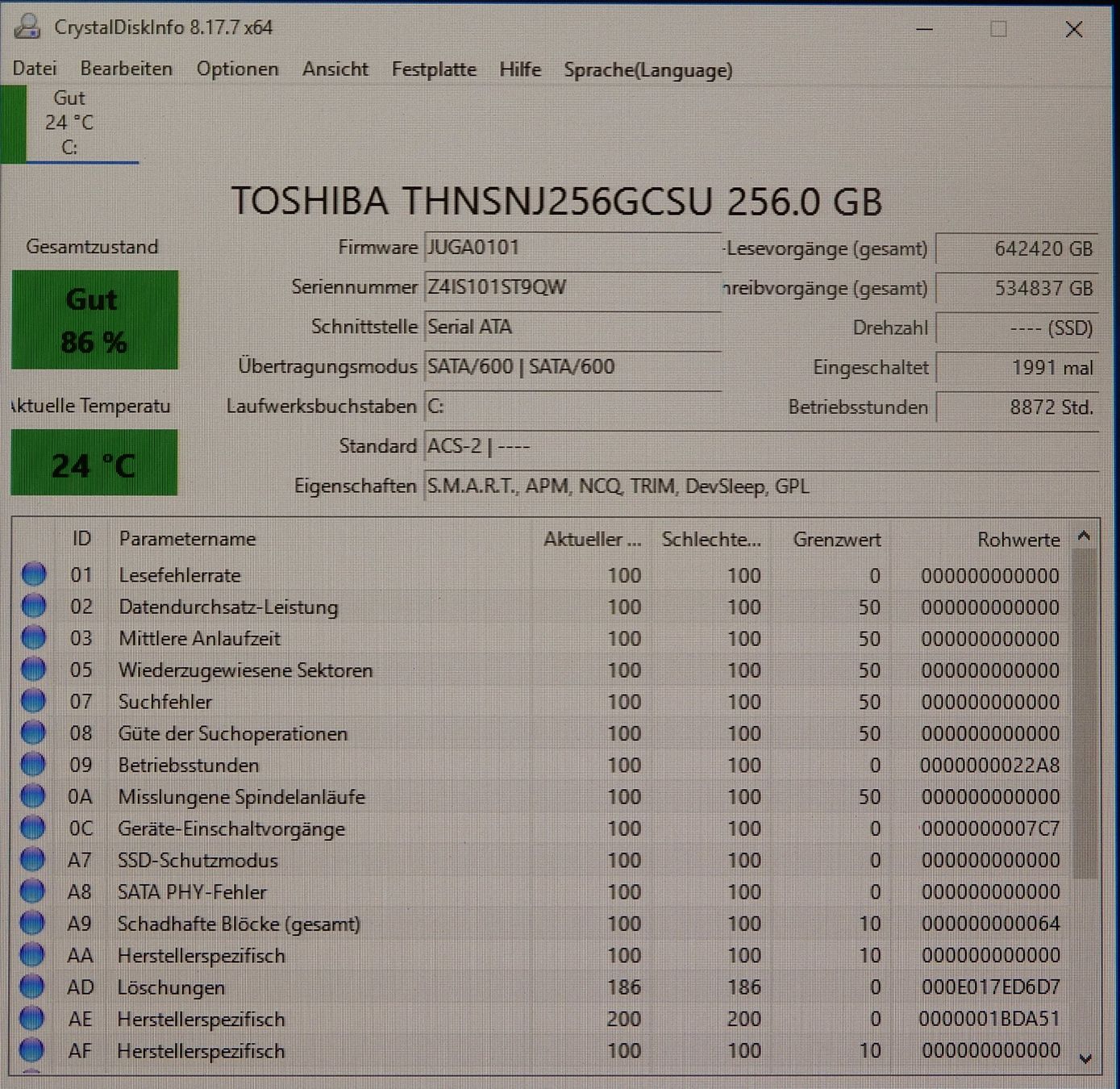This screenshot has height=1089, width=1120.
Task: Click raw value 000E017ED6D7 of Löschungen
Action: point(990,987)
